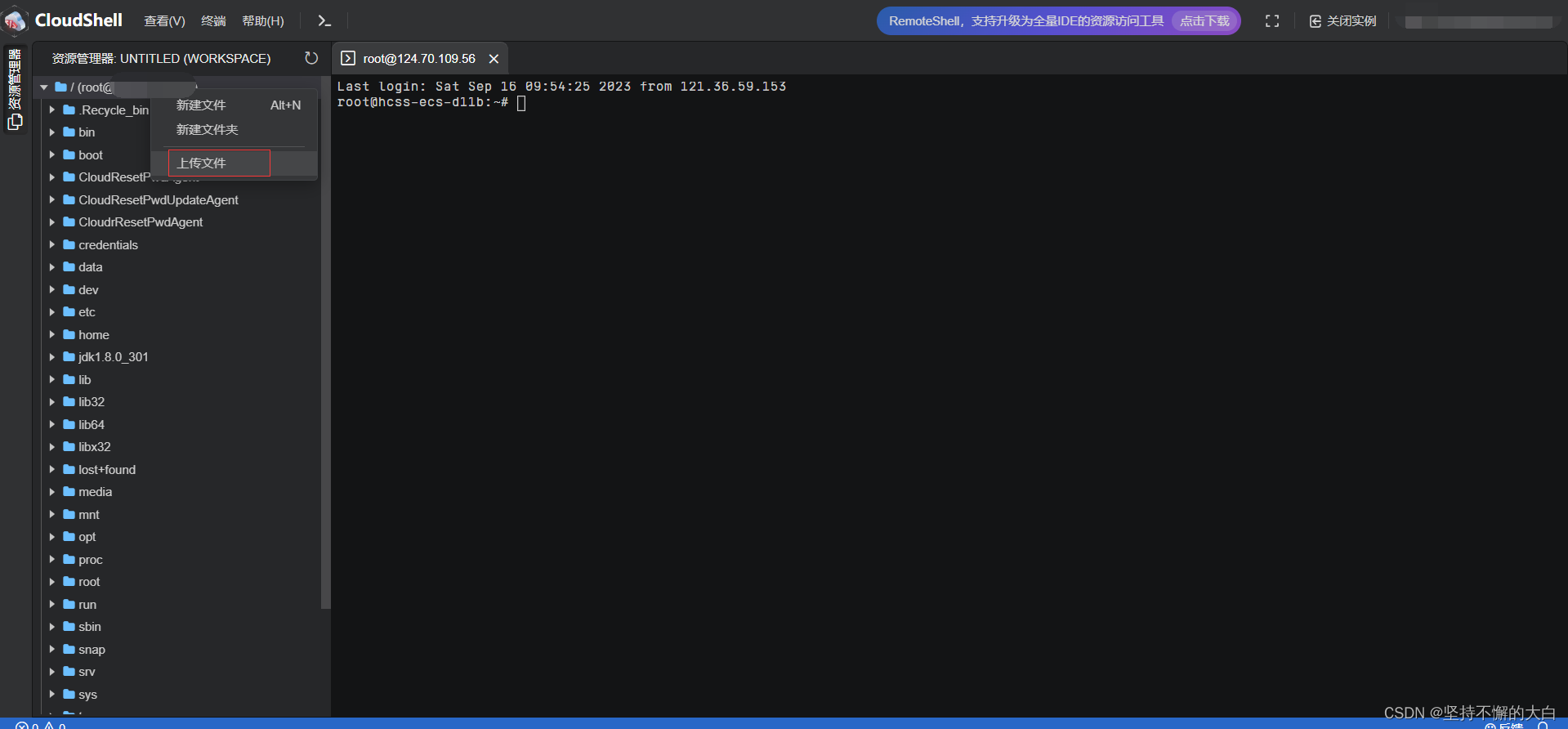Click the etc folder icon
Viewport: 1568px width, 729px height.
(69, 311)
